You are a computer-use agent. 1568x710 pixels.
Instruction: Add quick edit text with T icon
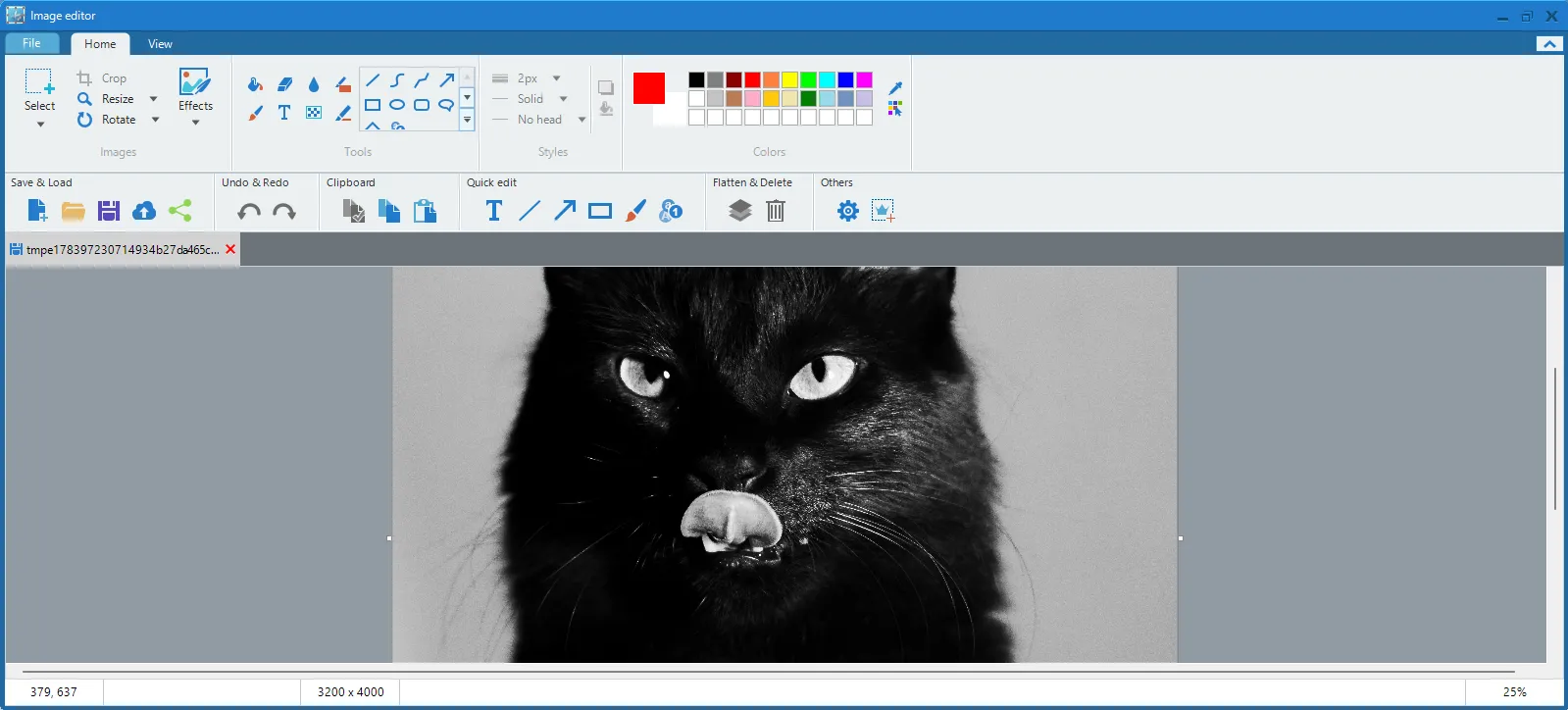[494, 211]
